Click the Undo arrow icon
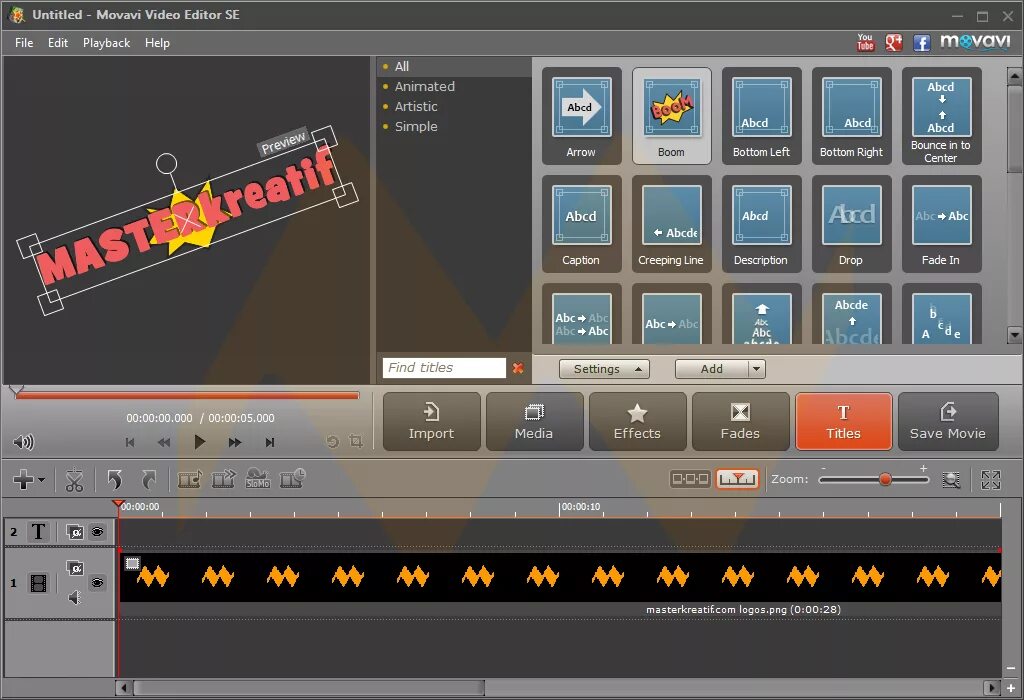Image resolution: width=1024 pixels, height=700 pixels. click(x=115, y=479)
